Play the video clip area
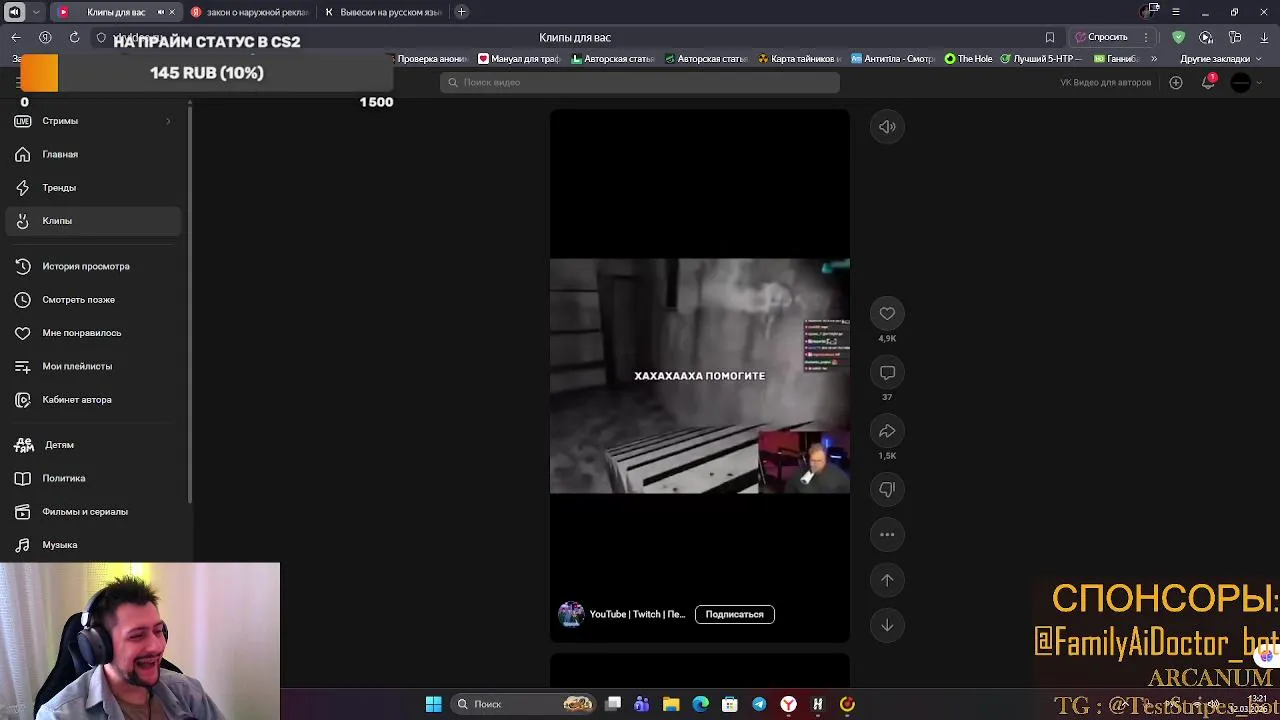The image size is (1280, 720). (700, 376)
